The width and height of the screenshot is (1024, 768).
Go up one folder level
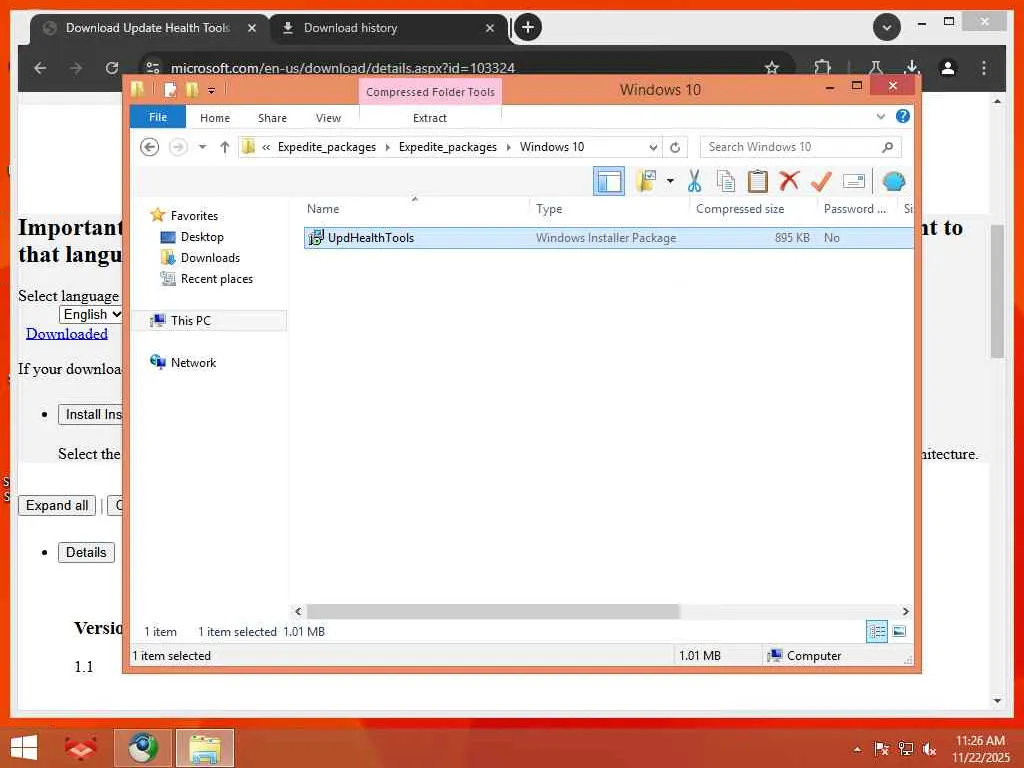[x=225, y=147]
